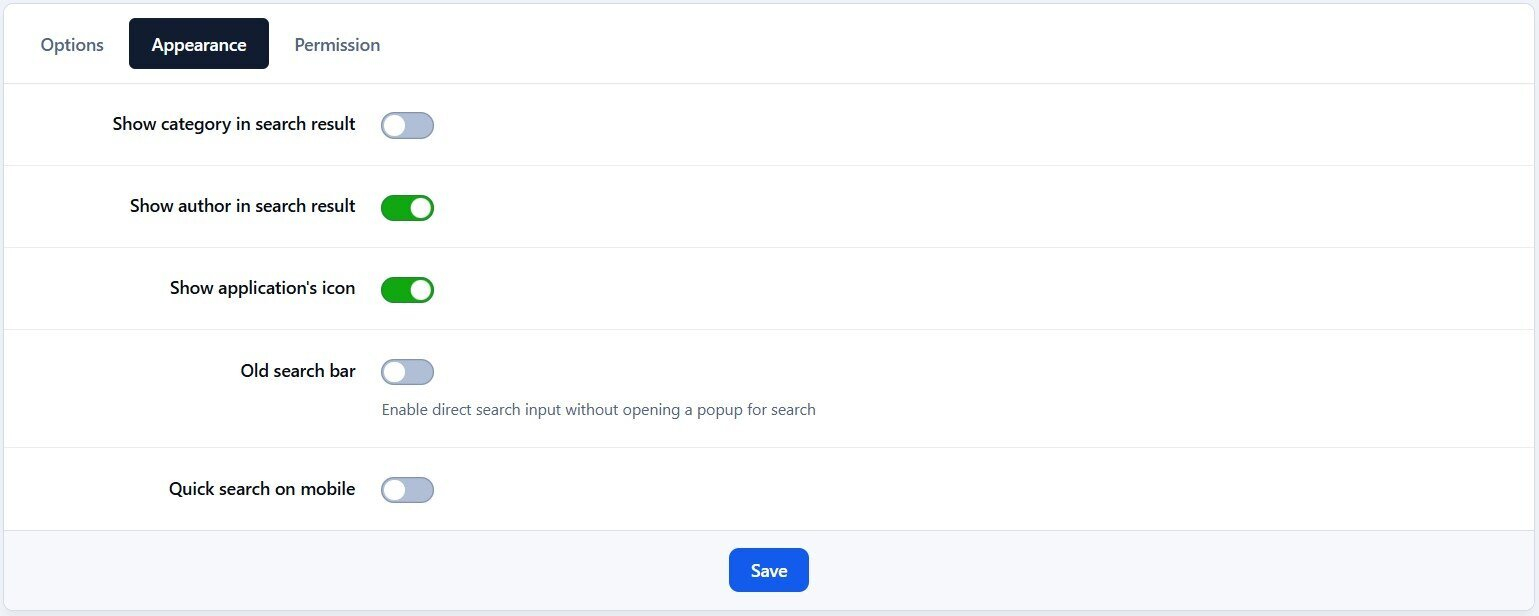Toggle Quick search on mobile on
Screen dimensions: 1539x616
click(x=407, y=490)
